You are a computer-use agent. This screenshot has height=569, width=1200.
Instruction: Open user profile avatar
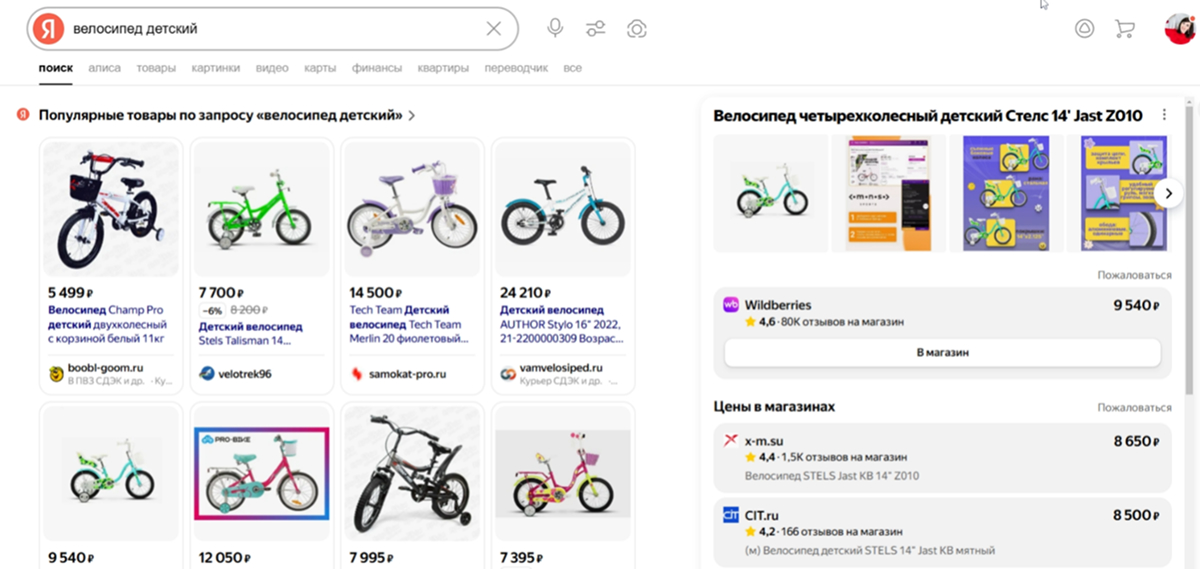[1181, 29]
